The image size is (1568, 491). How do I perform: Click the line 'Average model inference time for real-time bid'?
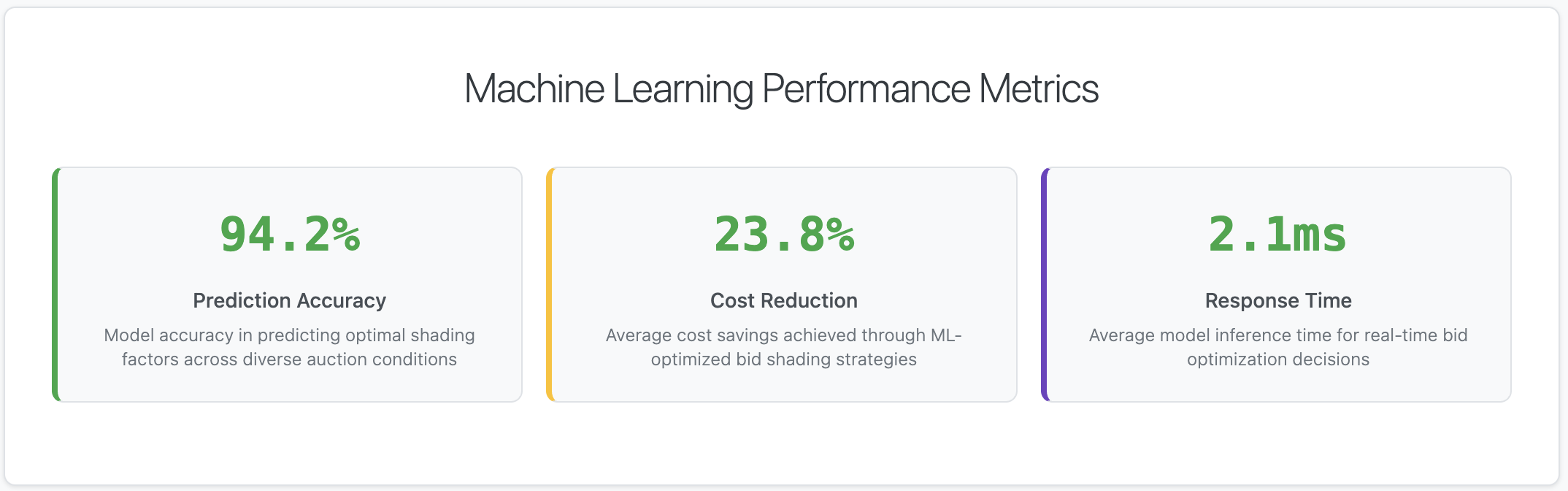pos(1278,335)
